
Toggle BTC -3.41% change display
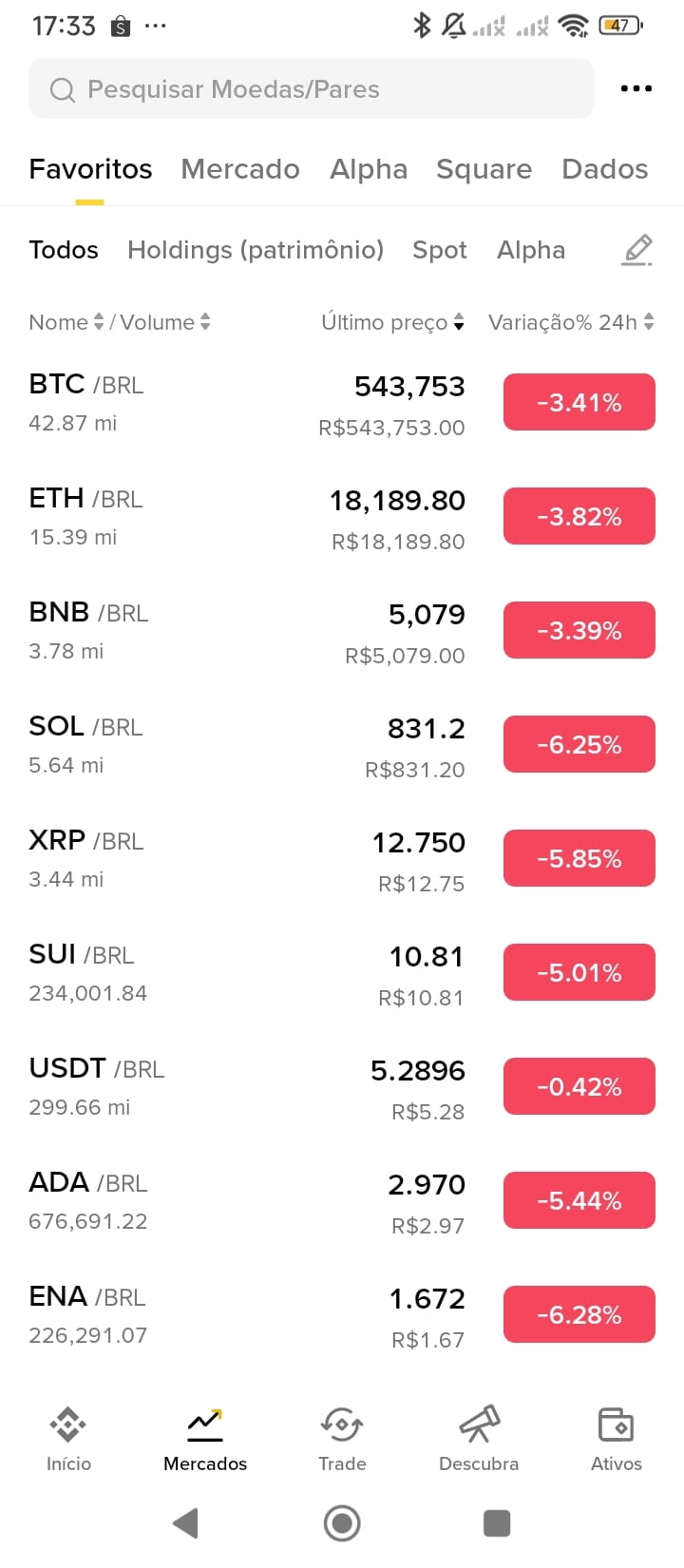point(579,402)
